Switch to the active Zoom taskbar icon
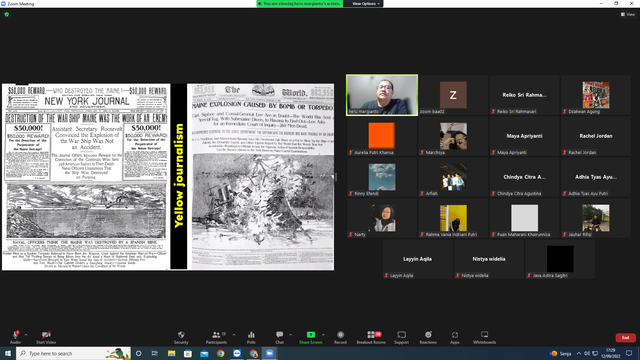The width and height of the screenshot is (640, 360). [269, 353]
